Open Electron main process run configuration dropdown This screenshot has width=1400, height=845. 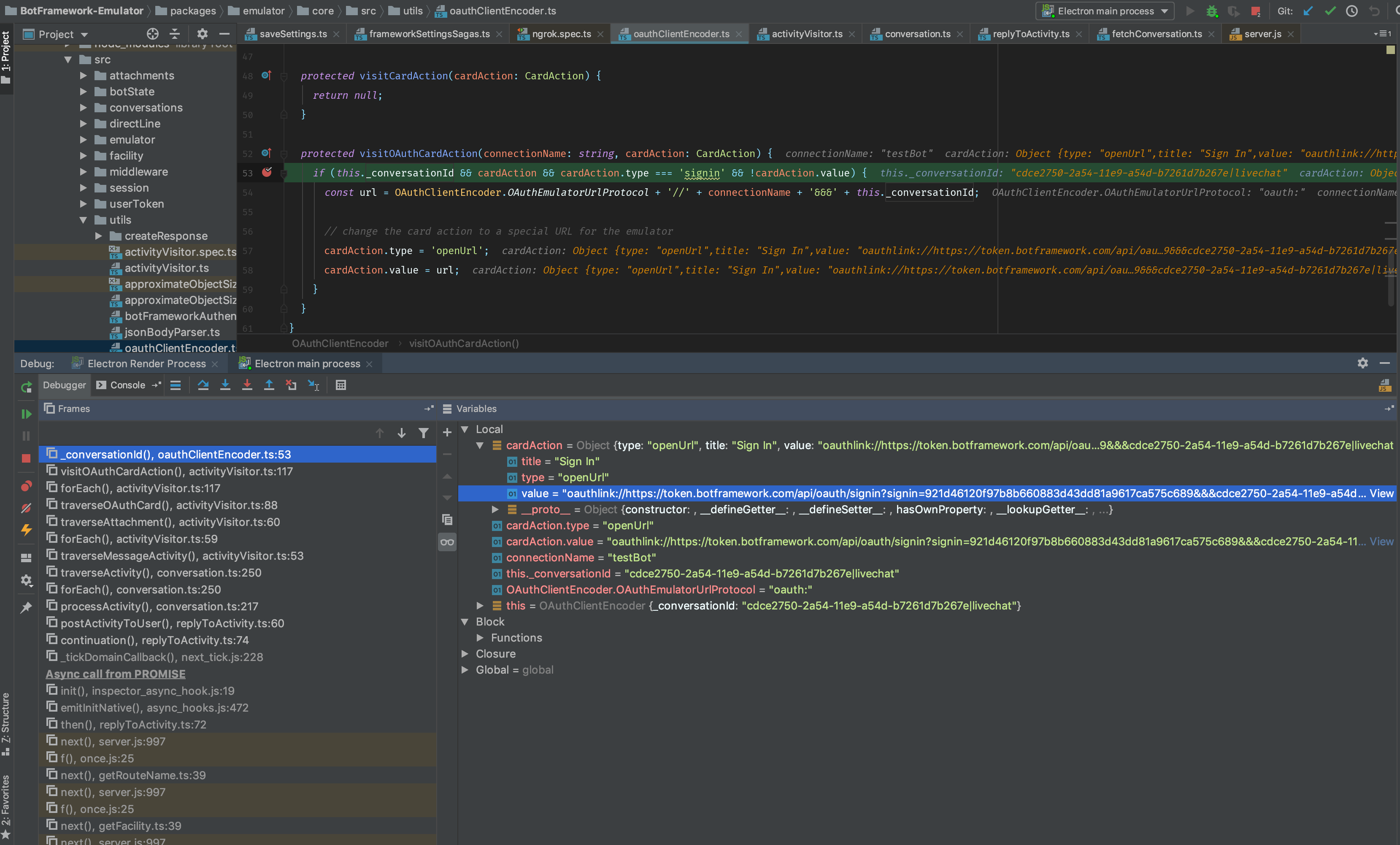[x=1105, y=11]
